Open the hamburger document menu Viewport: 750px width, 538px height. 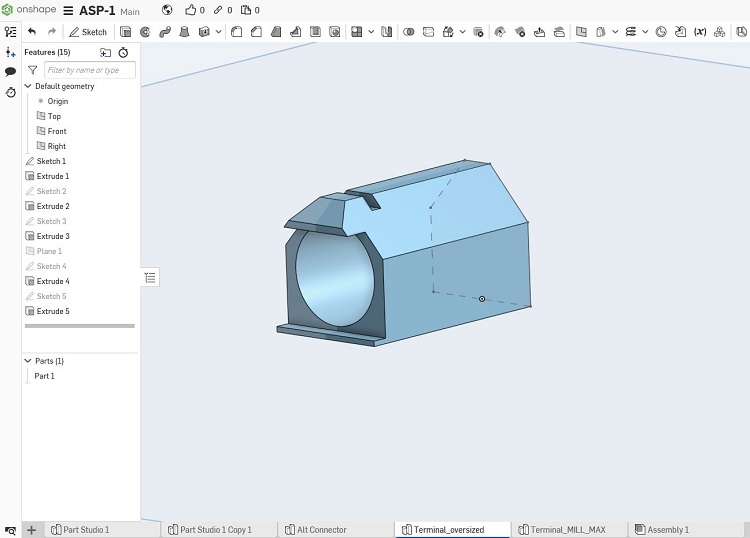tap(68, 11)
